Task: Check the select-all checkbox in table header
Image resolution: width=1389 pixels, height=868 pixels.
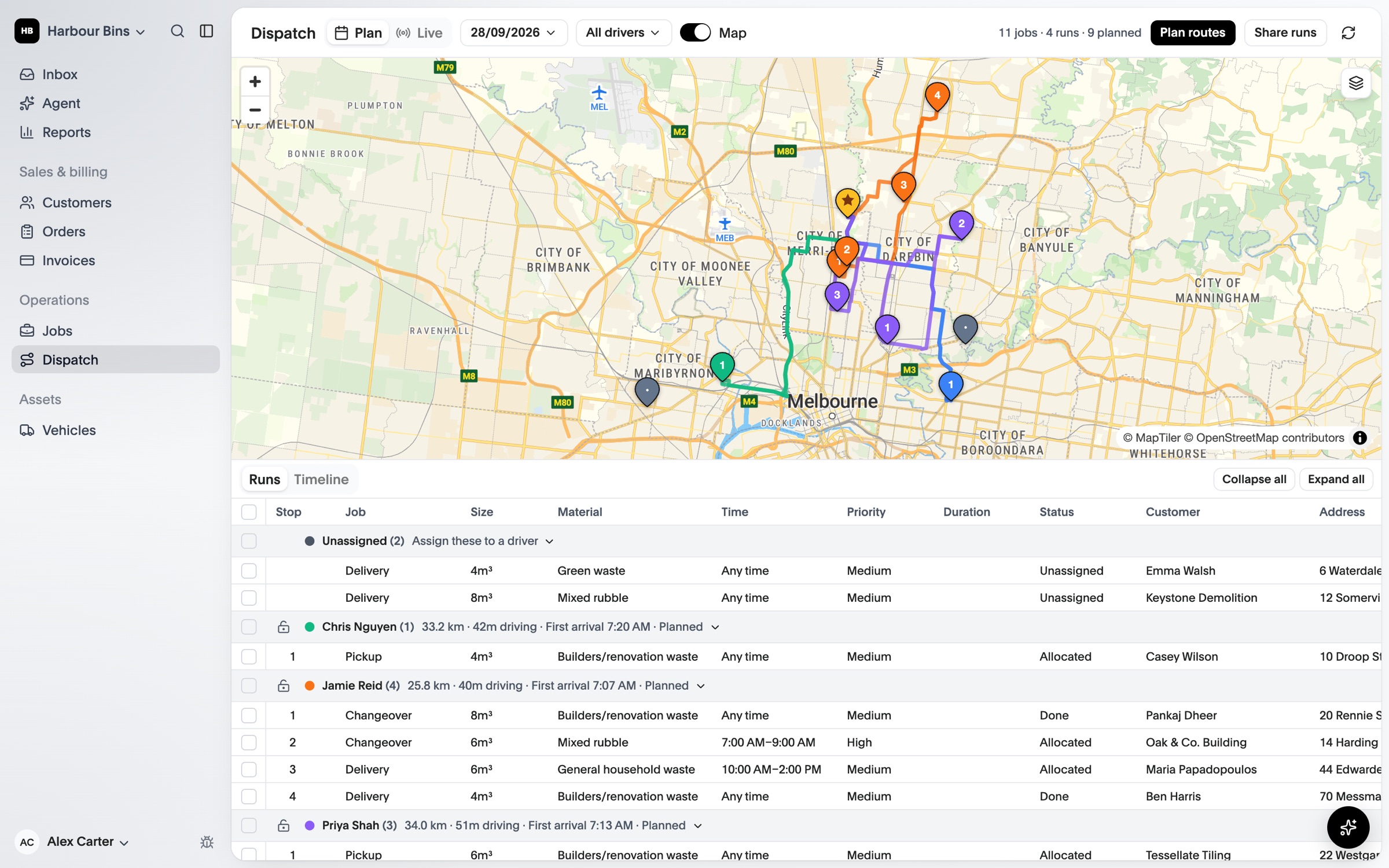Action: tap(249, 512)
